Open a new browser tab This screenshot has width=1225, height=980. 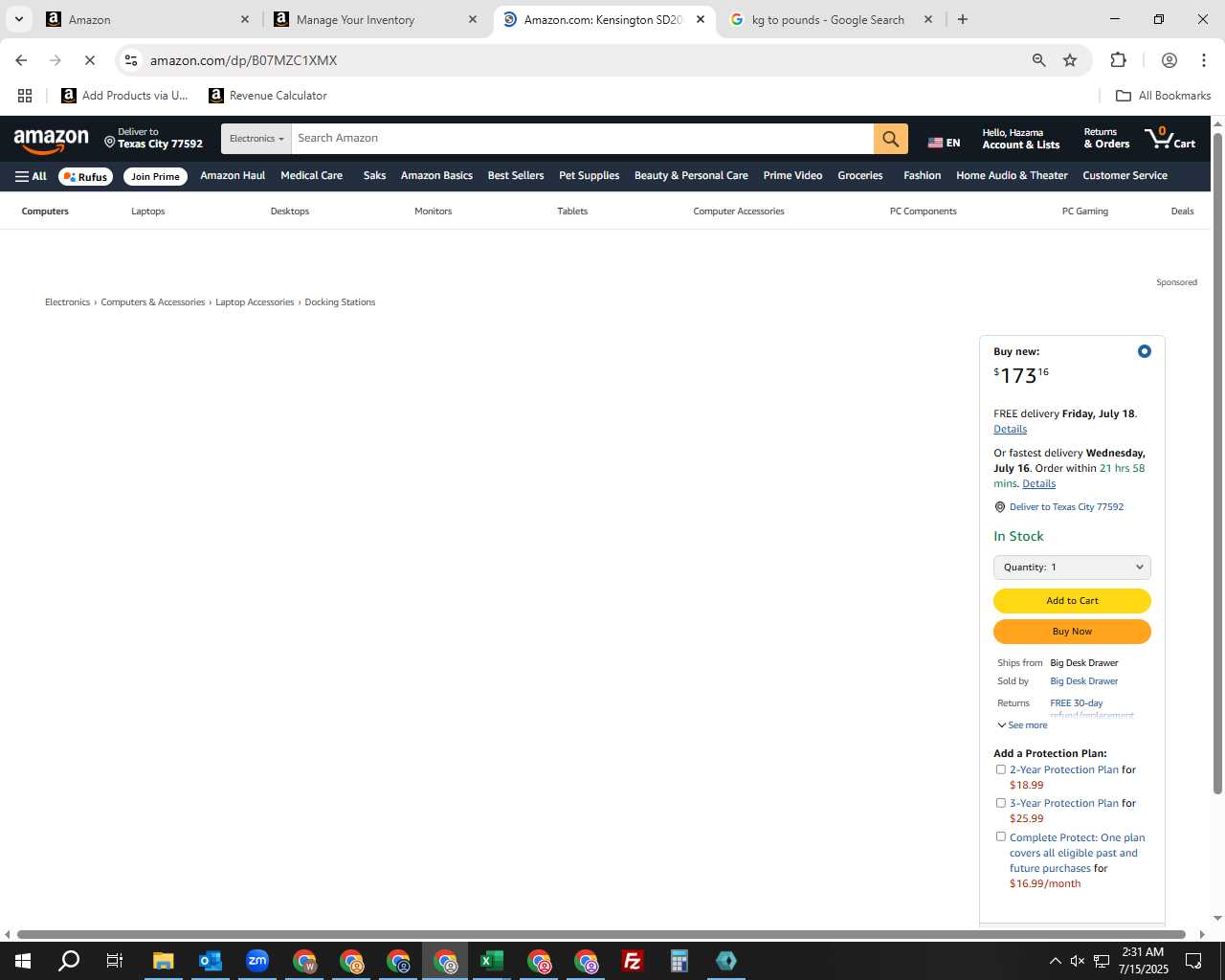[x=963, y=19]
